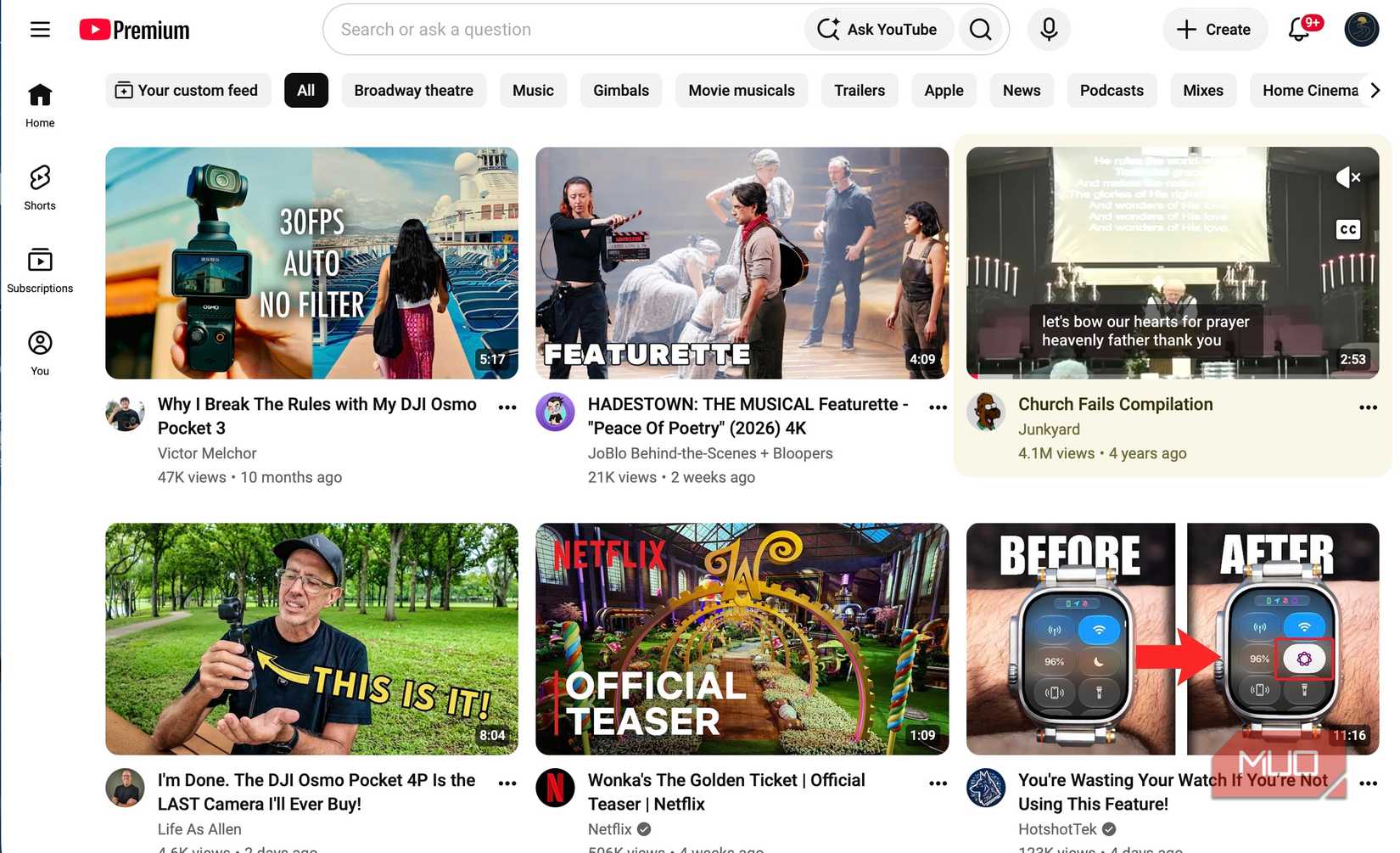1400x853 pixels.
Task: Open options for DJI Osmo Pocket 3 video
Action: coord(507,407)
